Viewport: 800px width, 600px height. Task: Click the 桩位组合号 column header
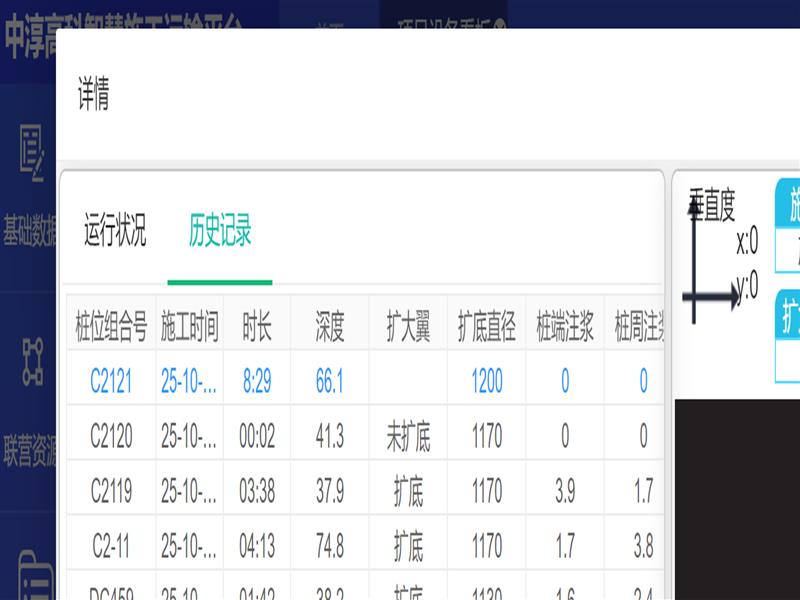click(x=111, y=326)
